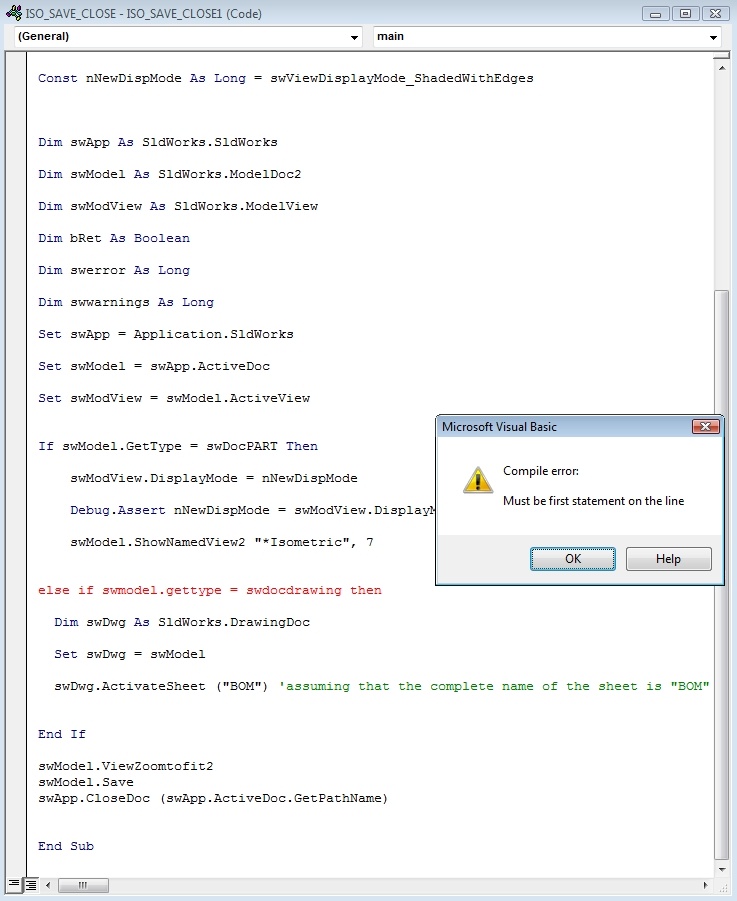Switch to Full Module View icon
The height and width of the screenshot is (901, 737).
[x=30, y=884]
